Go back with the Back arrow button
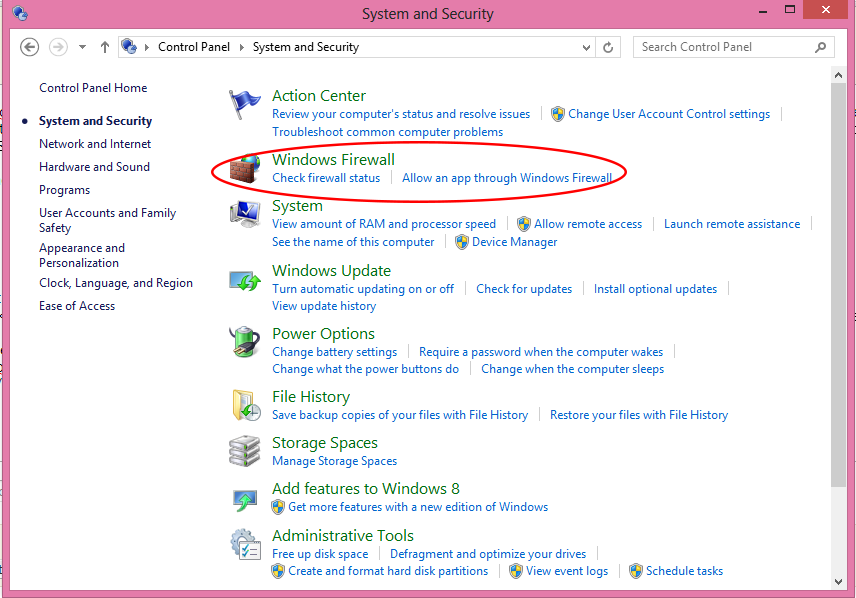Image resolution: width=856 pixels, height=598 pixels. [29, 47]
